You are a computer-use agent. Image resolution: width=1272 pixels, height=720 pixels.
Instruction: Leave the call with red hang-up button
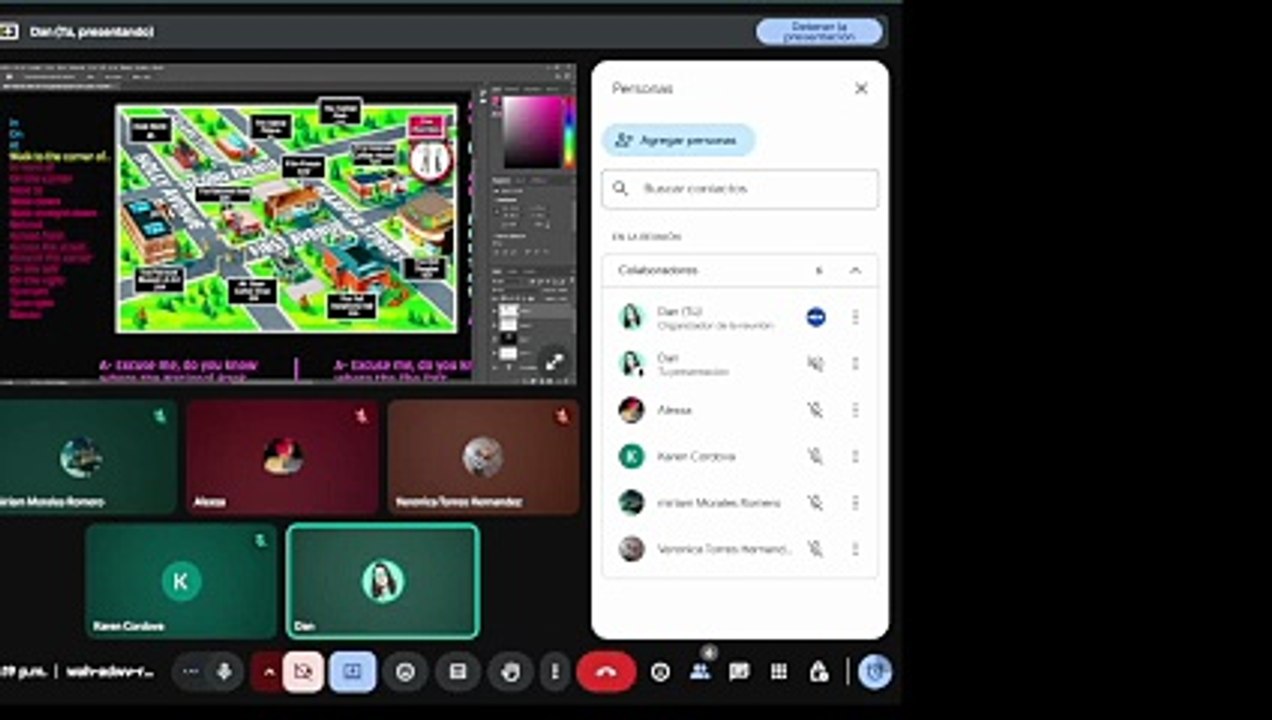click(x=606, y=672)
